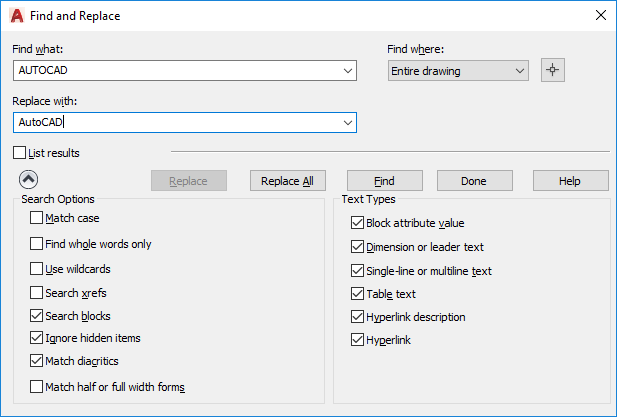
Task: Click the Done button
Action: click(474, 181)
